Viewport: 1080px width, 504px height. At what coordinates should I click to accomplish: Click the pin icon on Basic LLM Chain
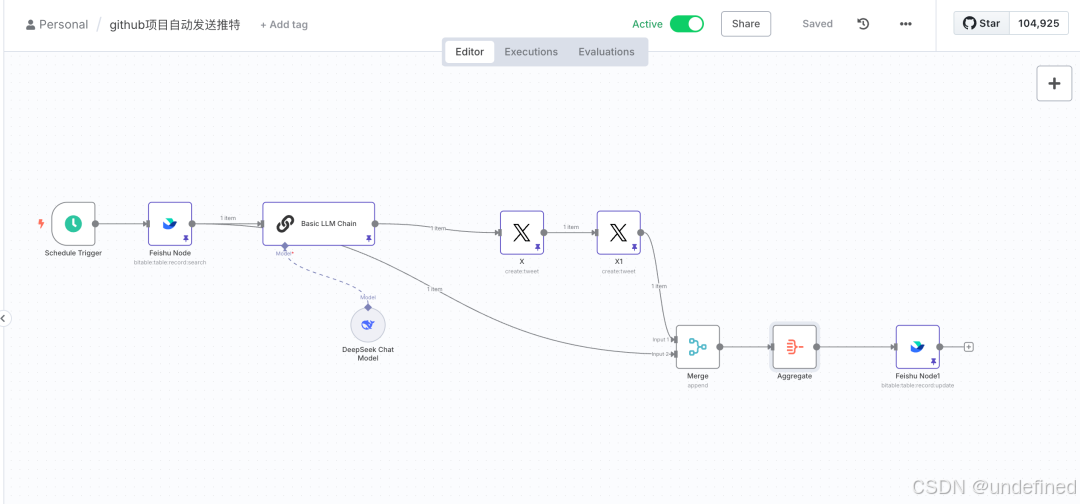click(368, 238)
